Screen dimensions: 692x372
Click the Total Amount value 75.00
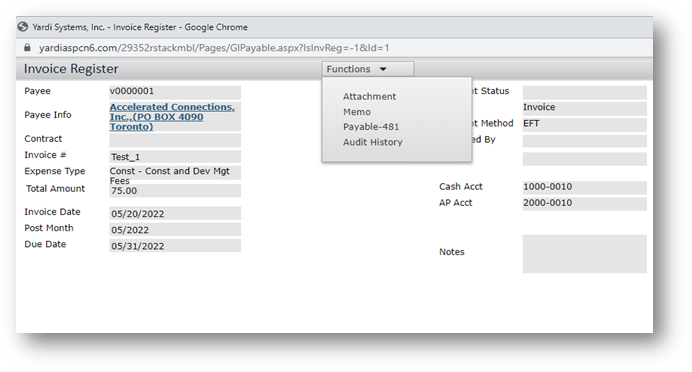[x=175, y=191]
